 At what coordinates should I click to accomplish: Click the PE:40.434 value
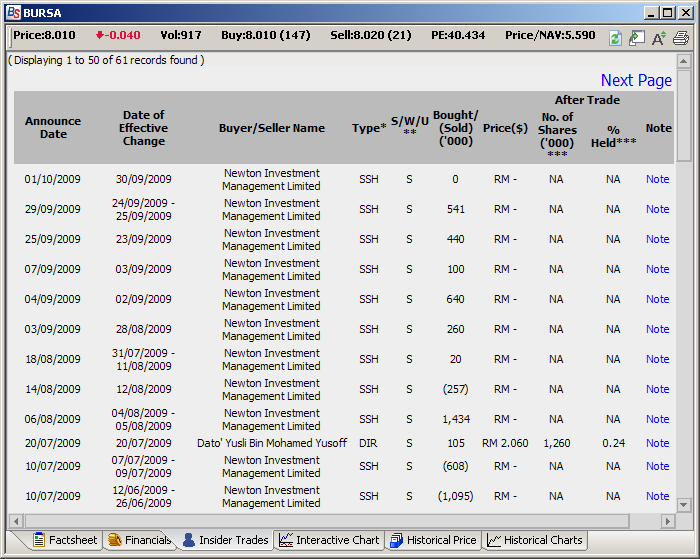(x=458, y=35)
